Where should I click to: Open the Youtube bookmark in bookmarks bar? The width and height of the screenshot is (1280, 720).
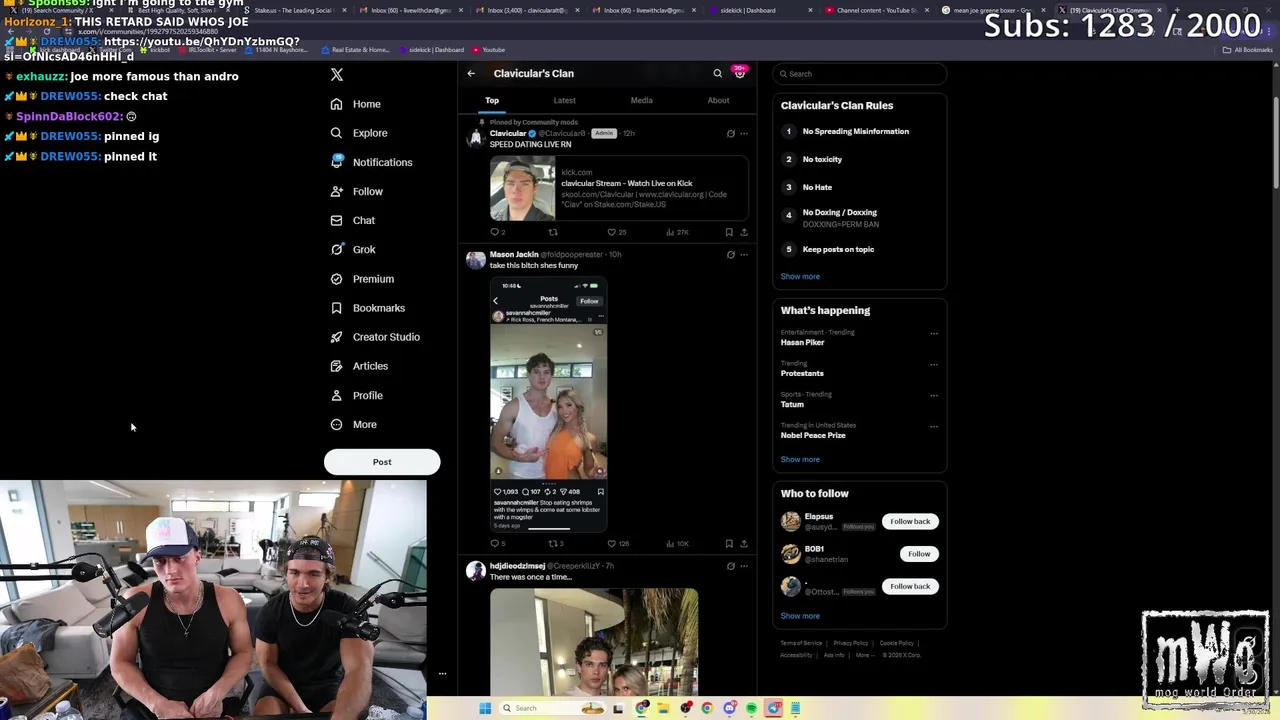(x=488, y=49)
